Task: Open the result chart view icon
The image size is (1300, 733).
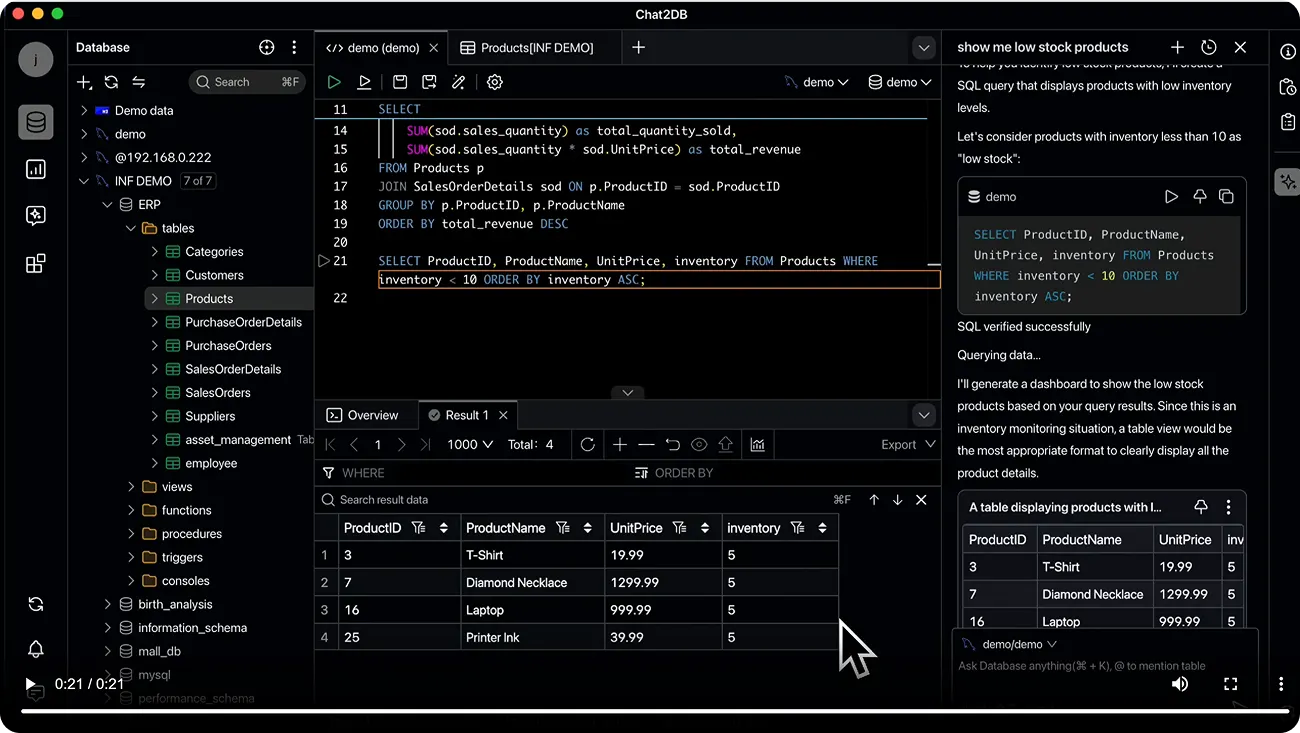Action: tap(757, 444)
